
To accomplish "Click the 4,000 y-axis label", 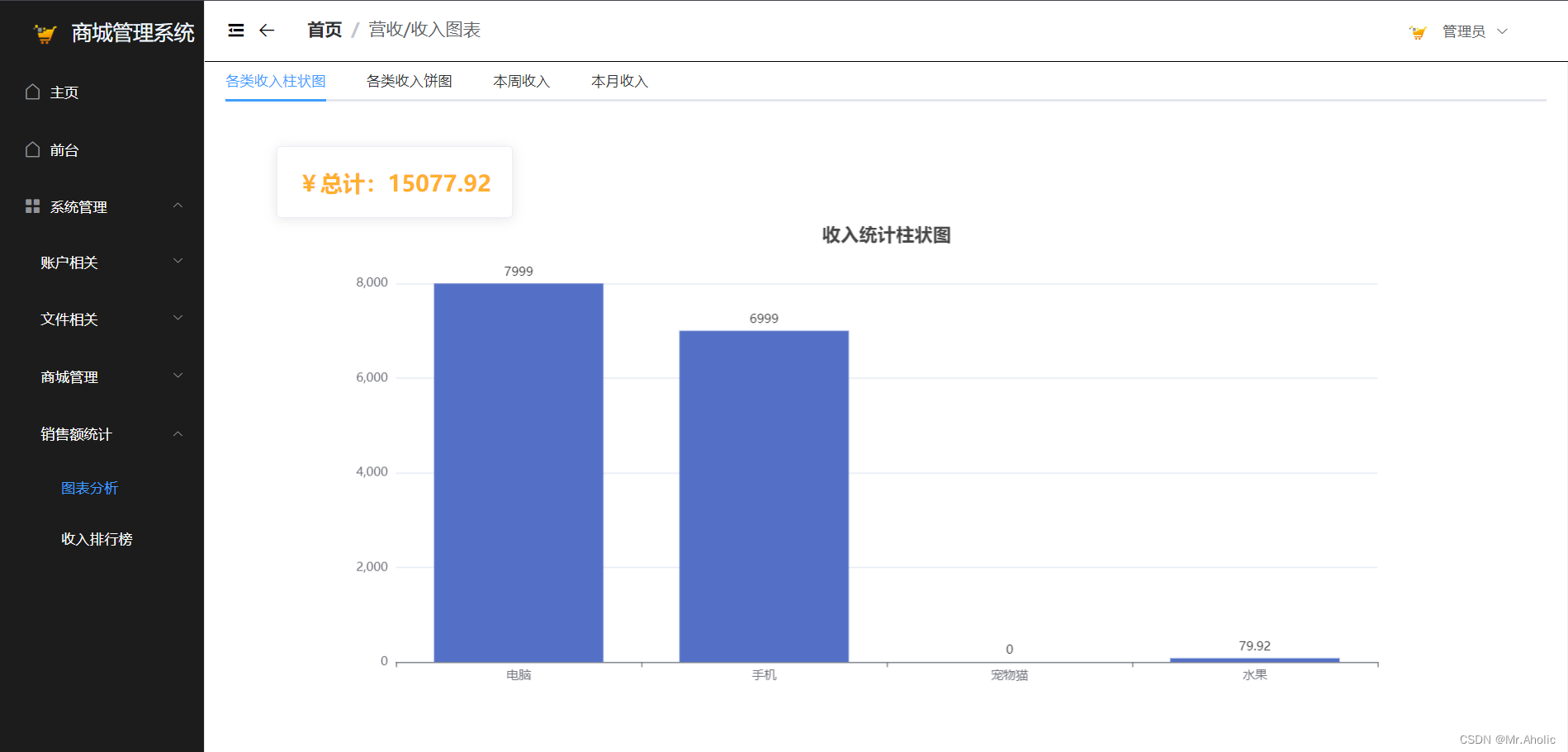I will click(372, 471).
